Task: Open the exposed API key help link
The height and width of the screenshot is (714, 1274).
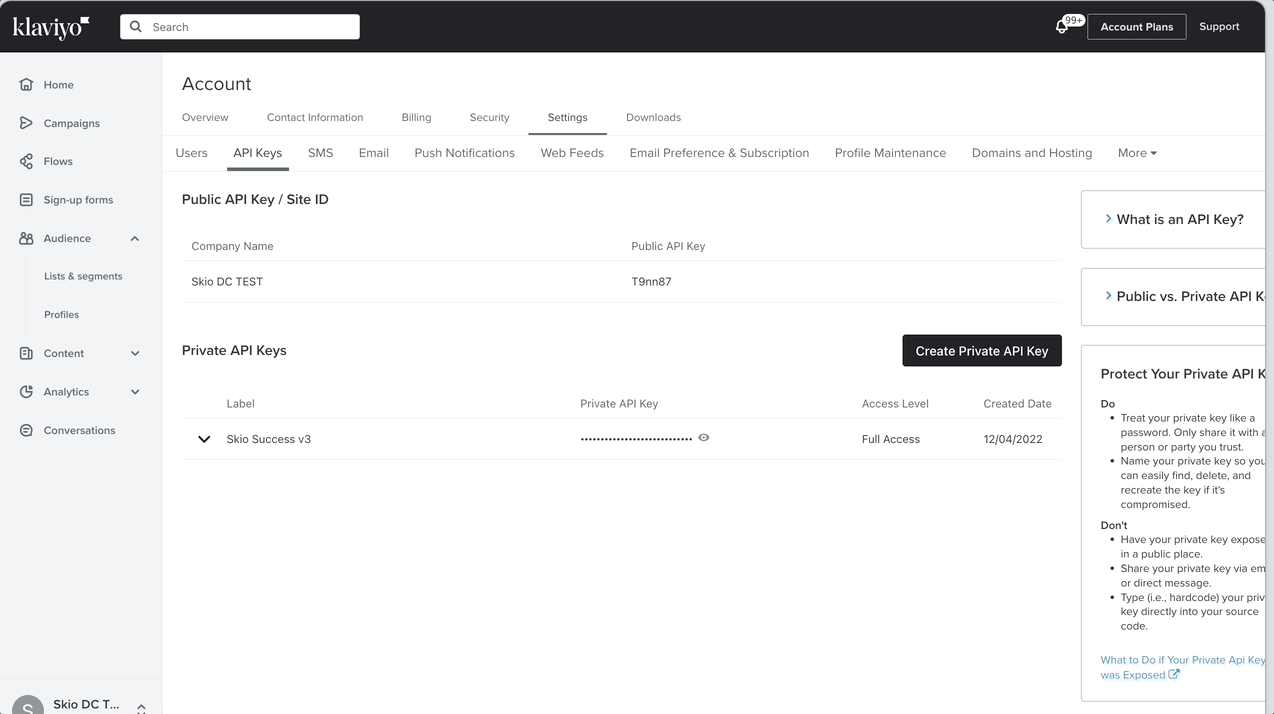Action: (1180, 667)
